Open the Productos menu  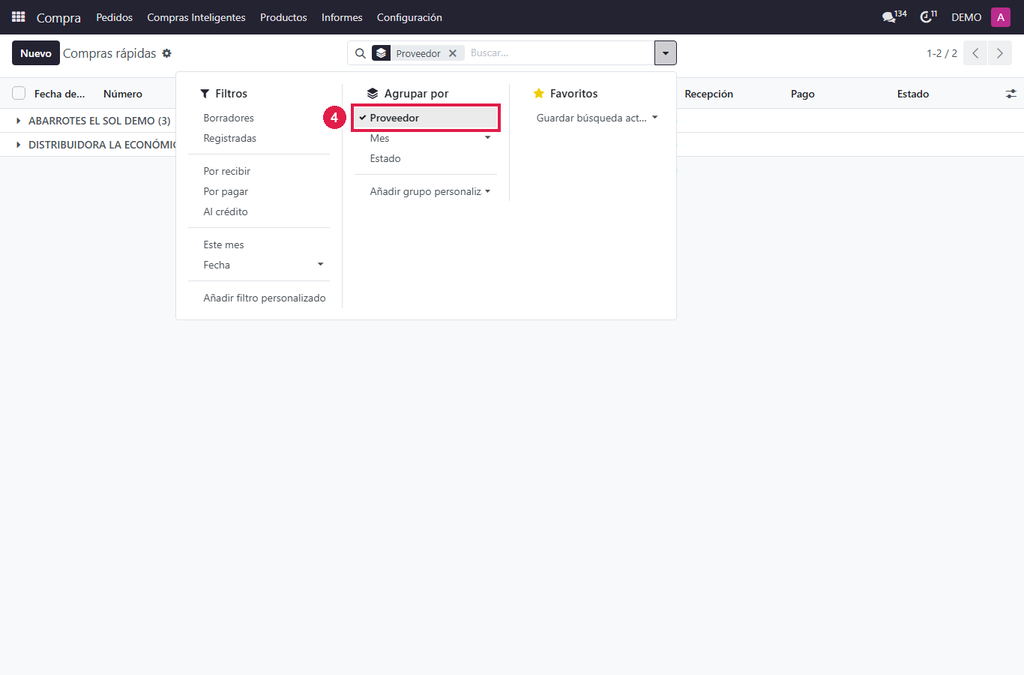coord(283,17)
